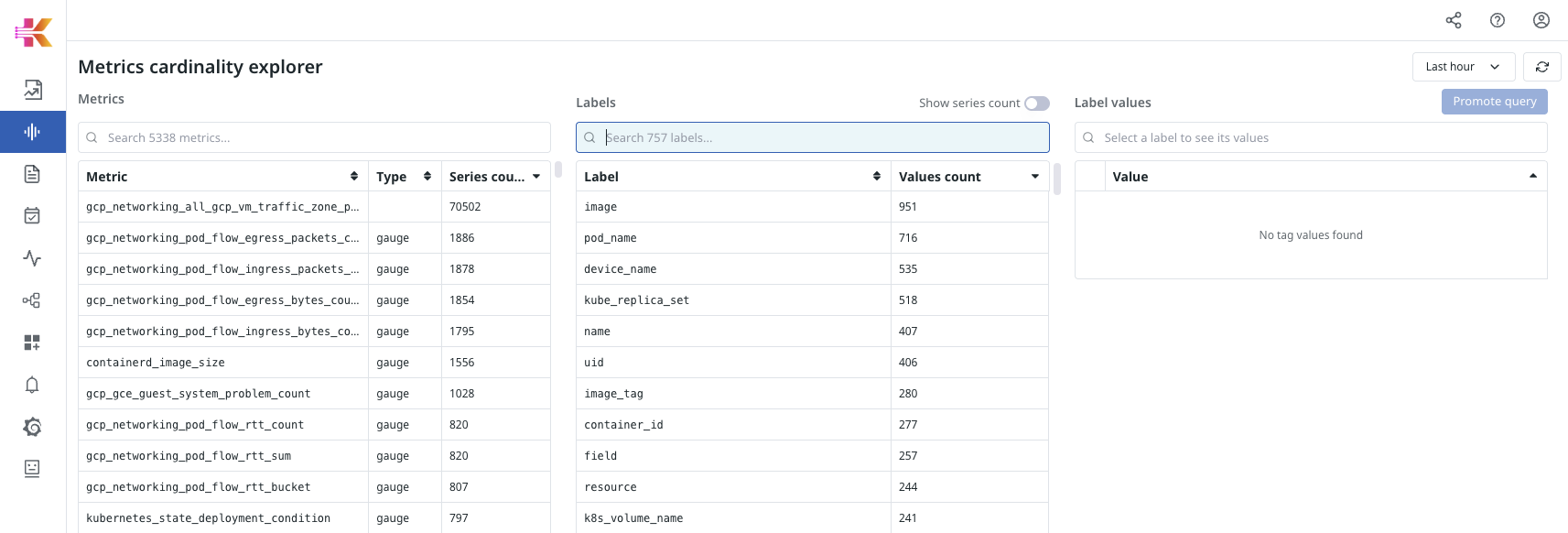Open the user account profile icon

point(1541,20)
